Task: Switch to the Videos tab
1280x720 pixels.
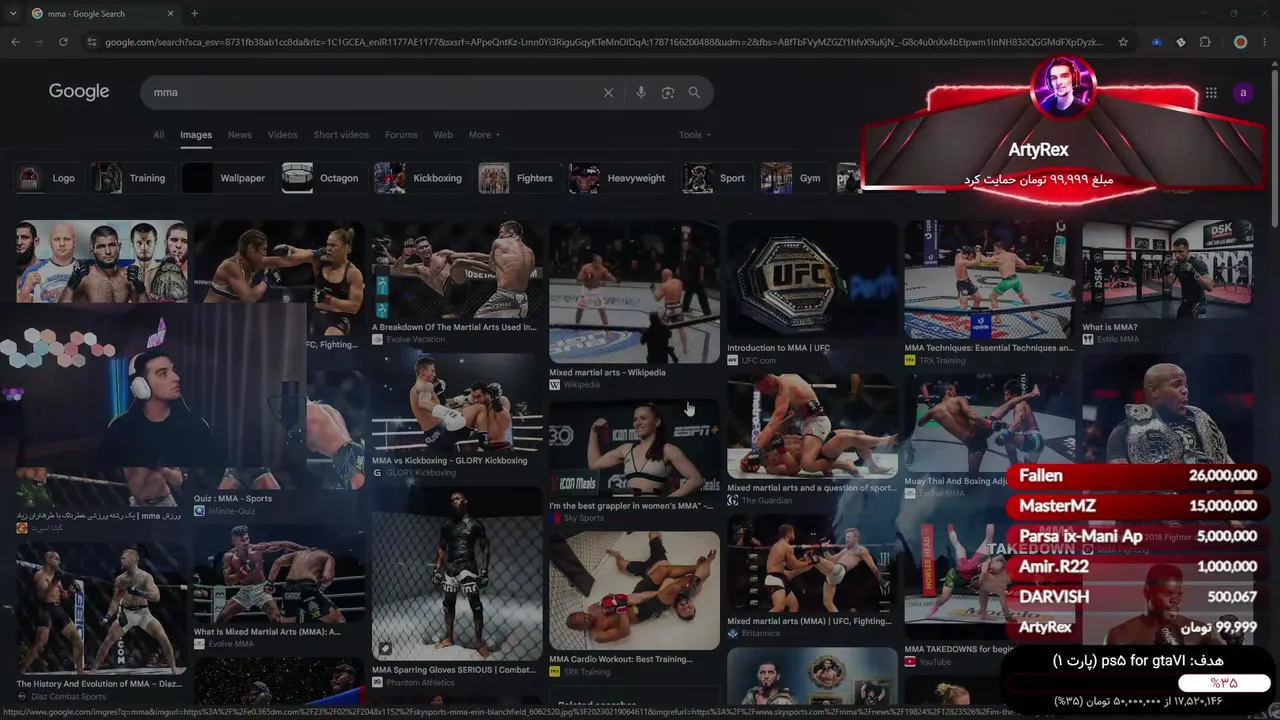Action: pyautogui.click(x=282, y=135)
